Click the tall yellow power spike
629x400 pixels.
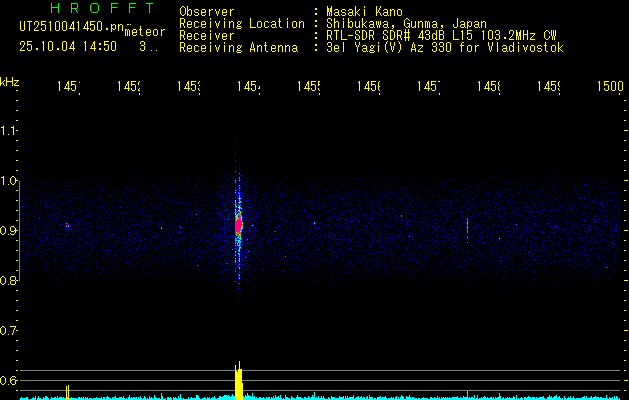click(x=238, y=382)
